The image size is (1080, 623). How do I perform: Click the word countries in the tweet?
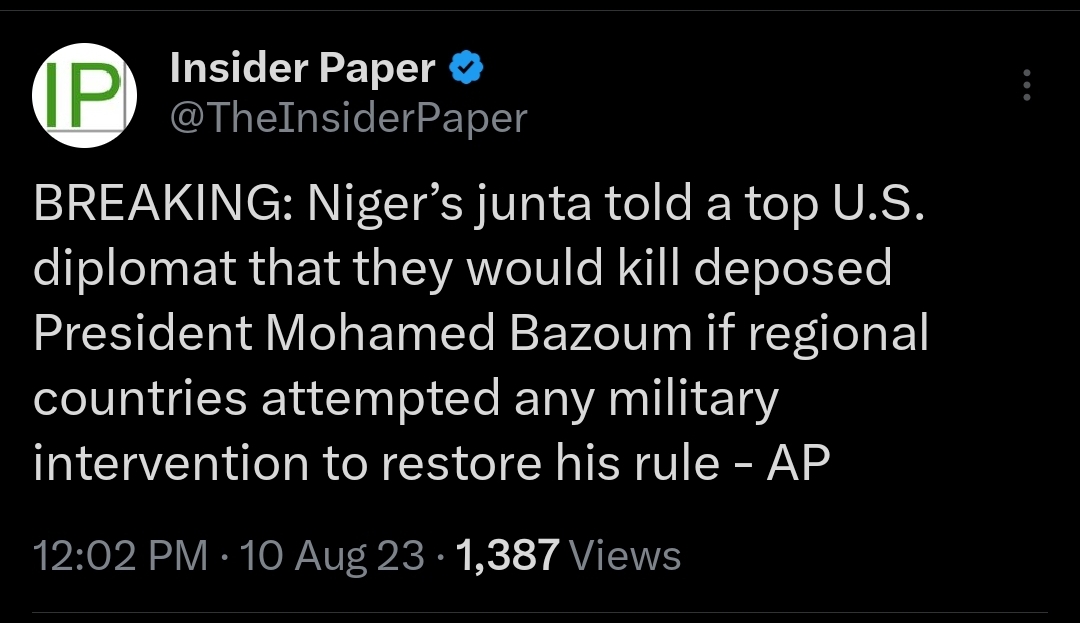click(x=140, y=400)
